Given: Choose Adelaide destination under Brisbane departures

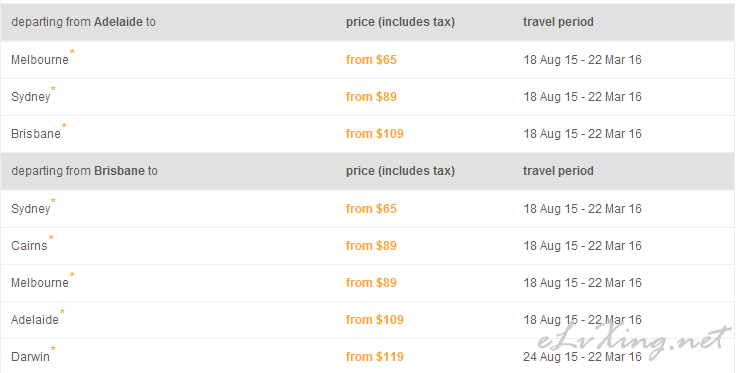Looking at the screenshot, I should click(x=35, y=320).
